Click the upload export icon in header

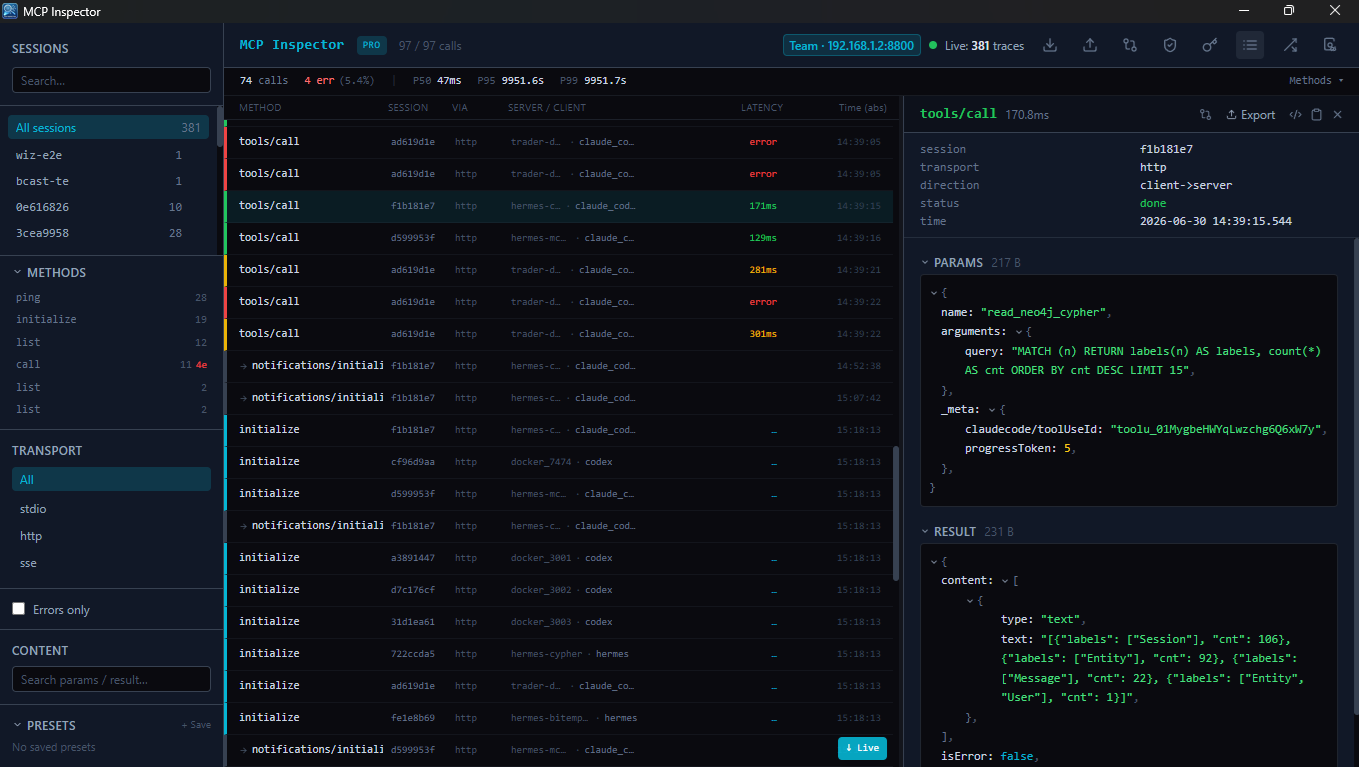(x=1090, y=45)
